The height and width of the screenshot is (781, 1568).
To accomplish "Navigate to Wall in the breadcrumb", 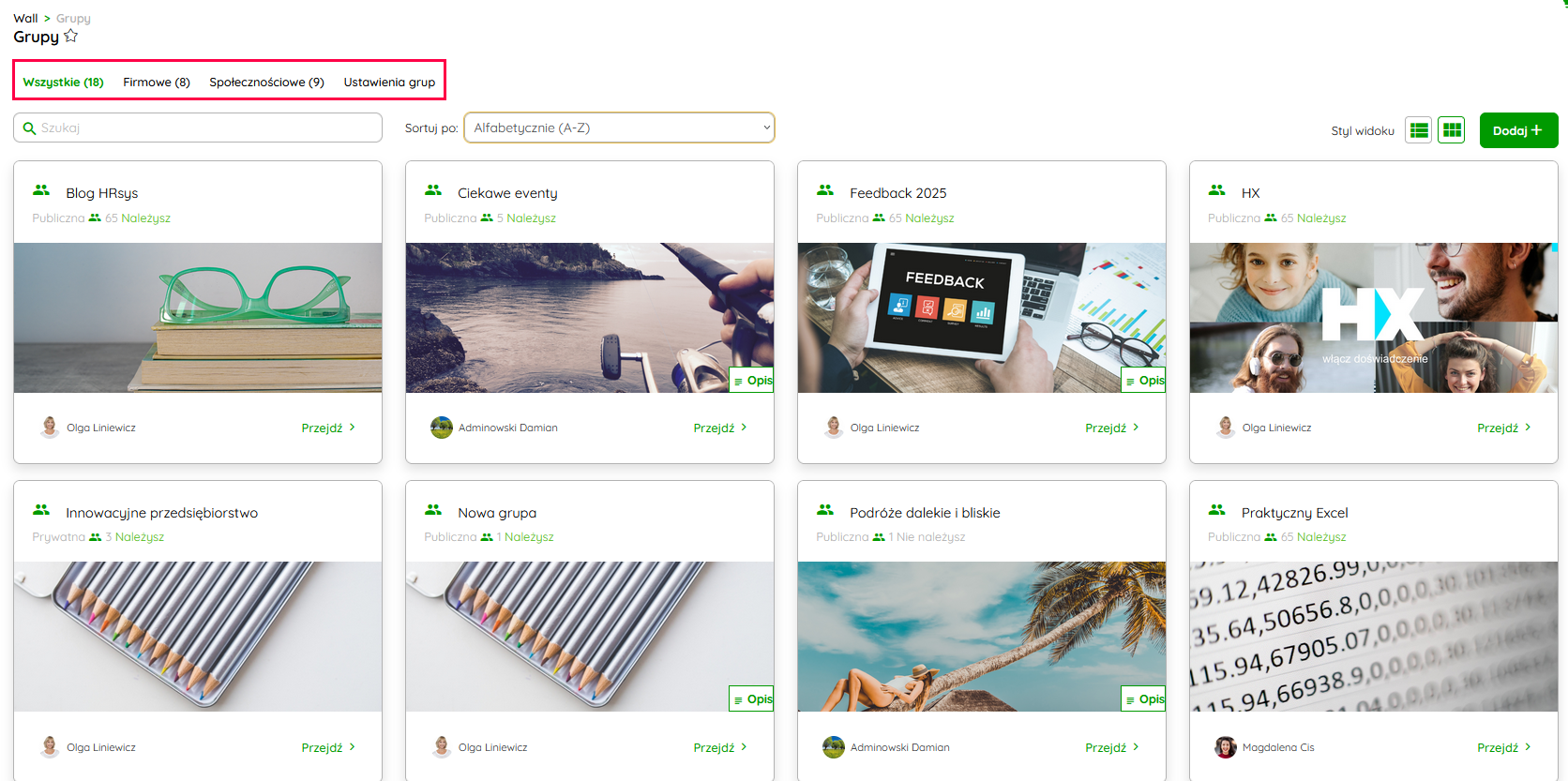I will pyautogui.click(x=25, y=18).
